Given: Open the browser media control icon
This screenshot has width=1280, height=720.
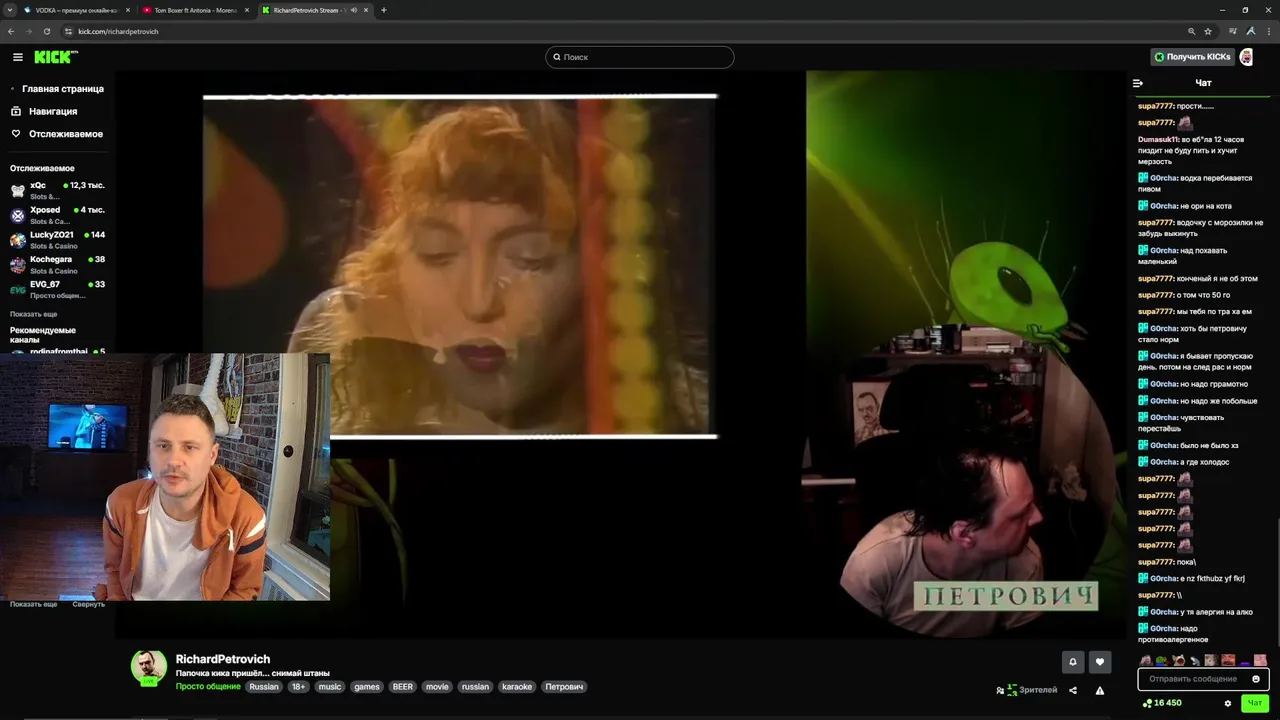Looking at the screenshot, I should (1235, 31).
